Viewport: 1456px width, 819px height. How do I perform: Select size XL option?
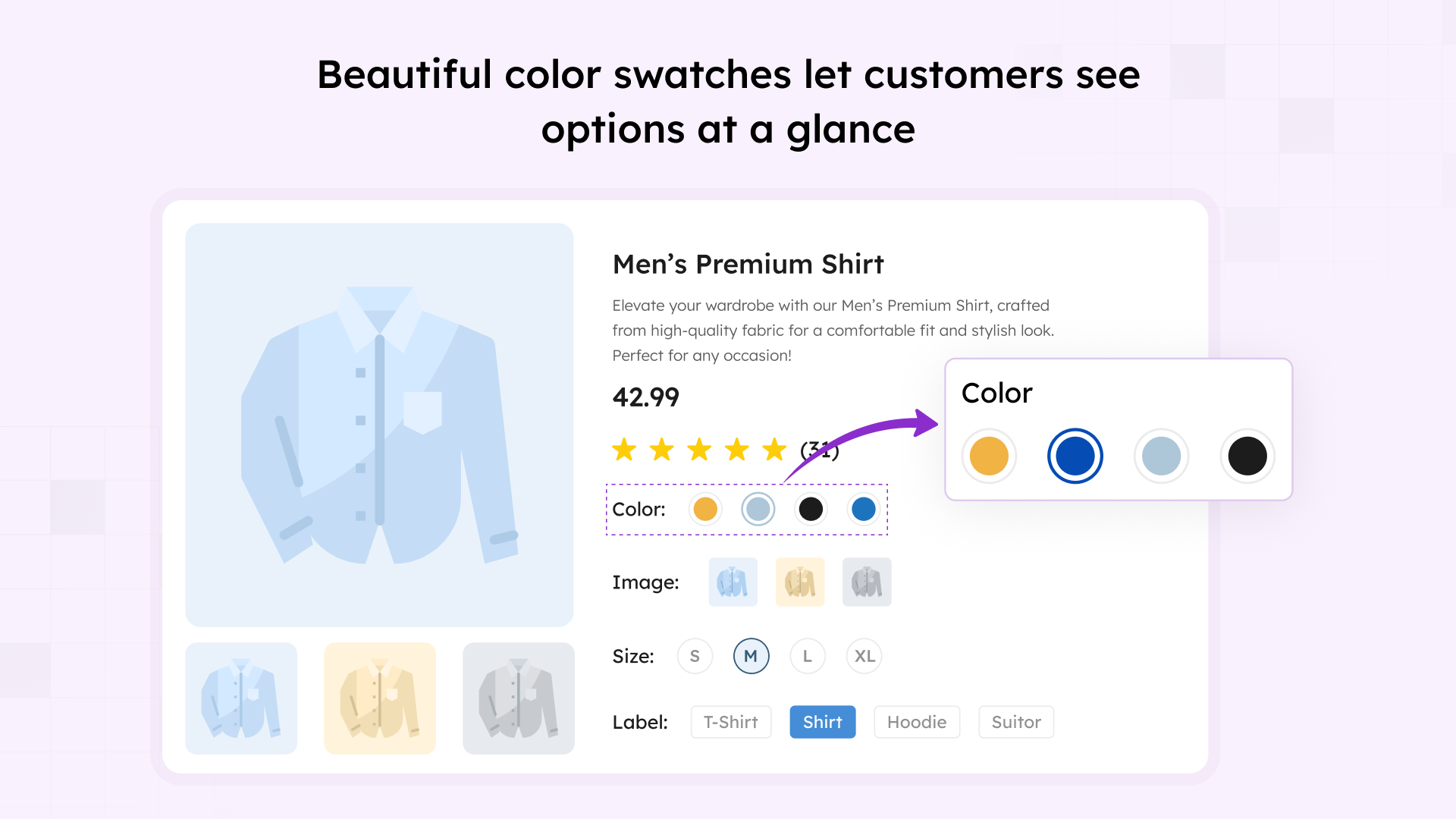(864, 656)
